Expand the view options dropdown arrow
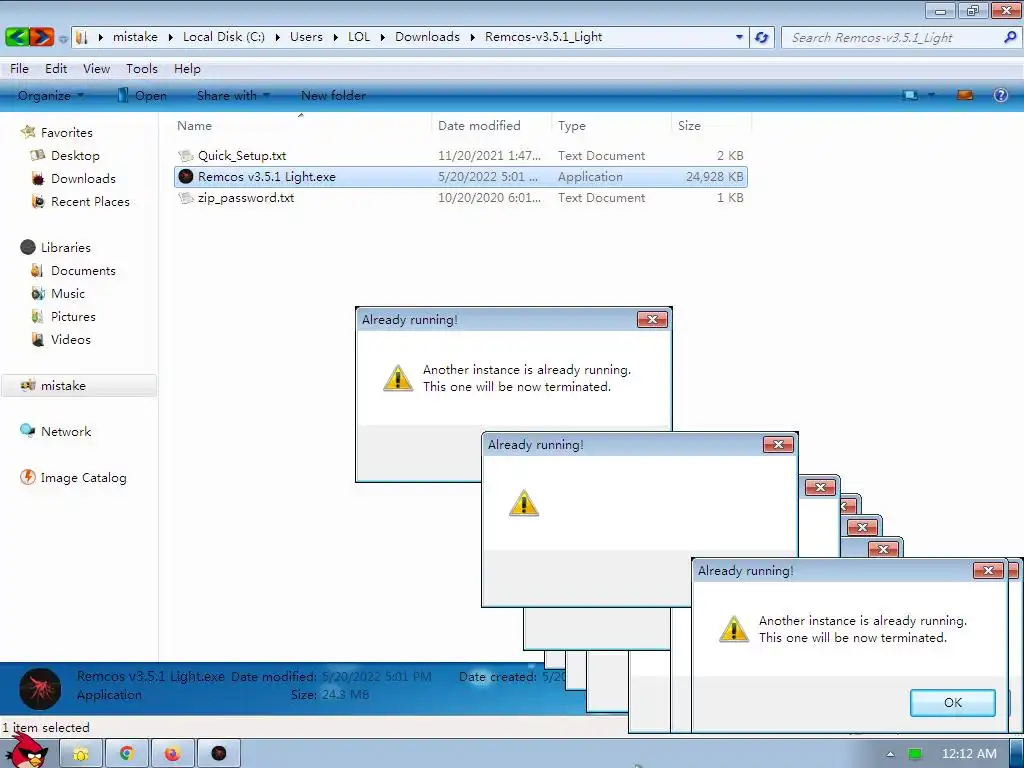Viewport: 1024px width, 768px height. coord(931,95)
